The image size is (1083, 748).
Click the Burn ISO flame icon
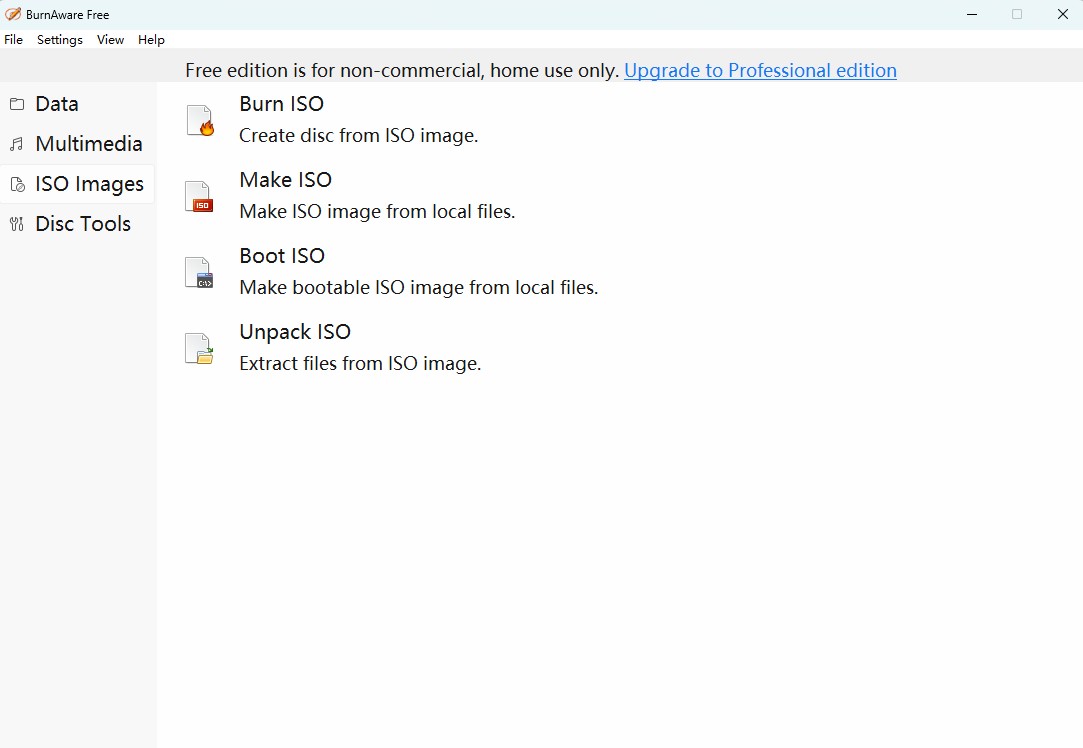pyautogui.click(x=200, y=120)
